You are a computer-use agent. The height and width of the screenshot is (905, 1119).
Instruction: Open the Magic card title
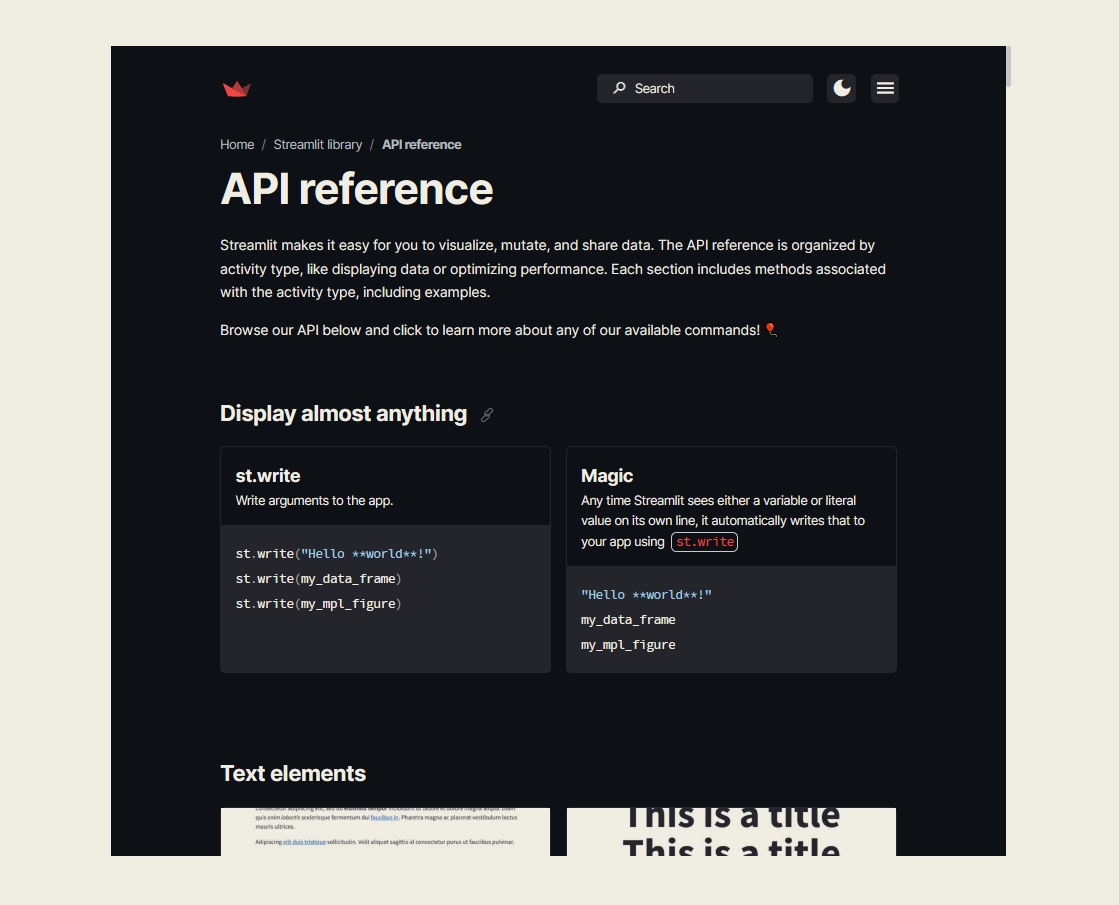pos(607,476)
